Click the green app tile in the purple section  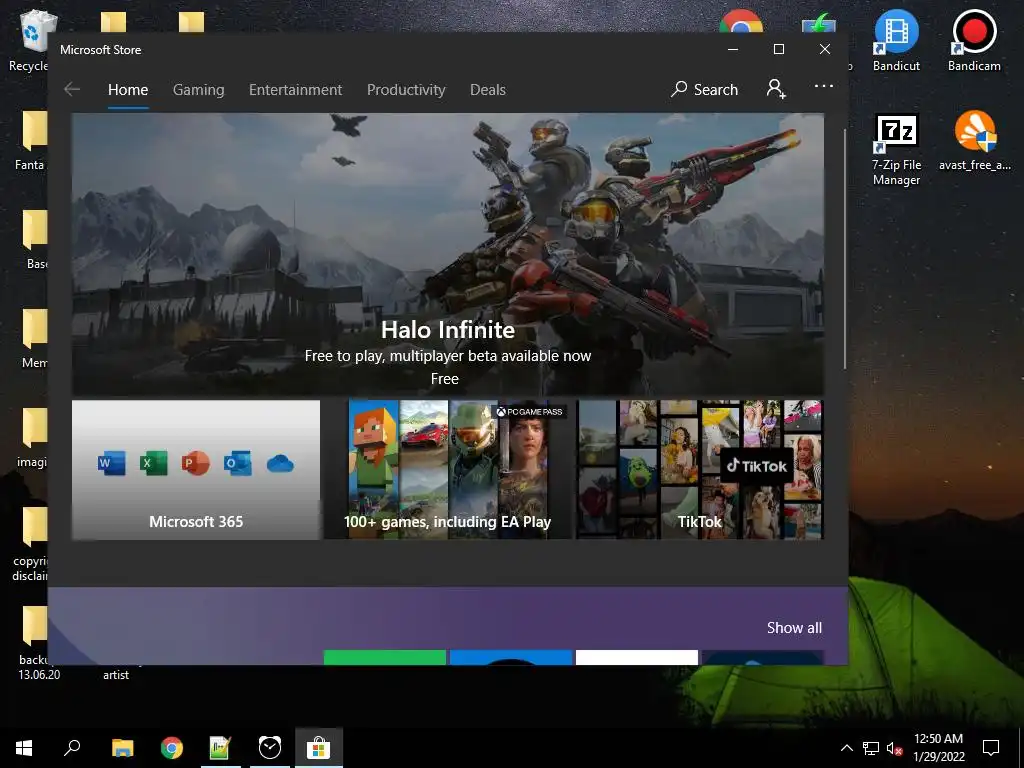pyautogui.click(x=385, y=657)
